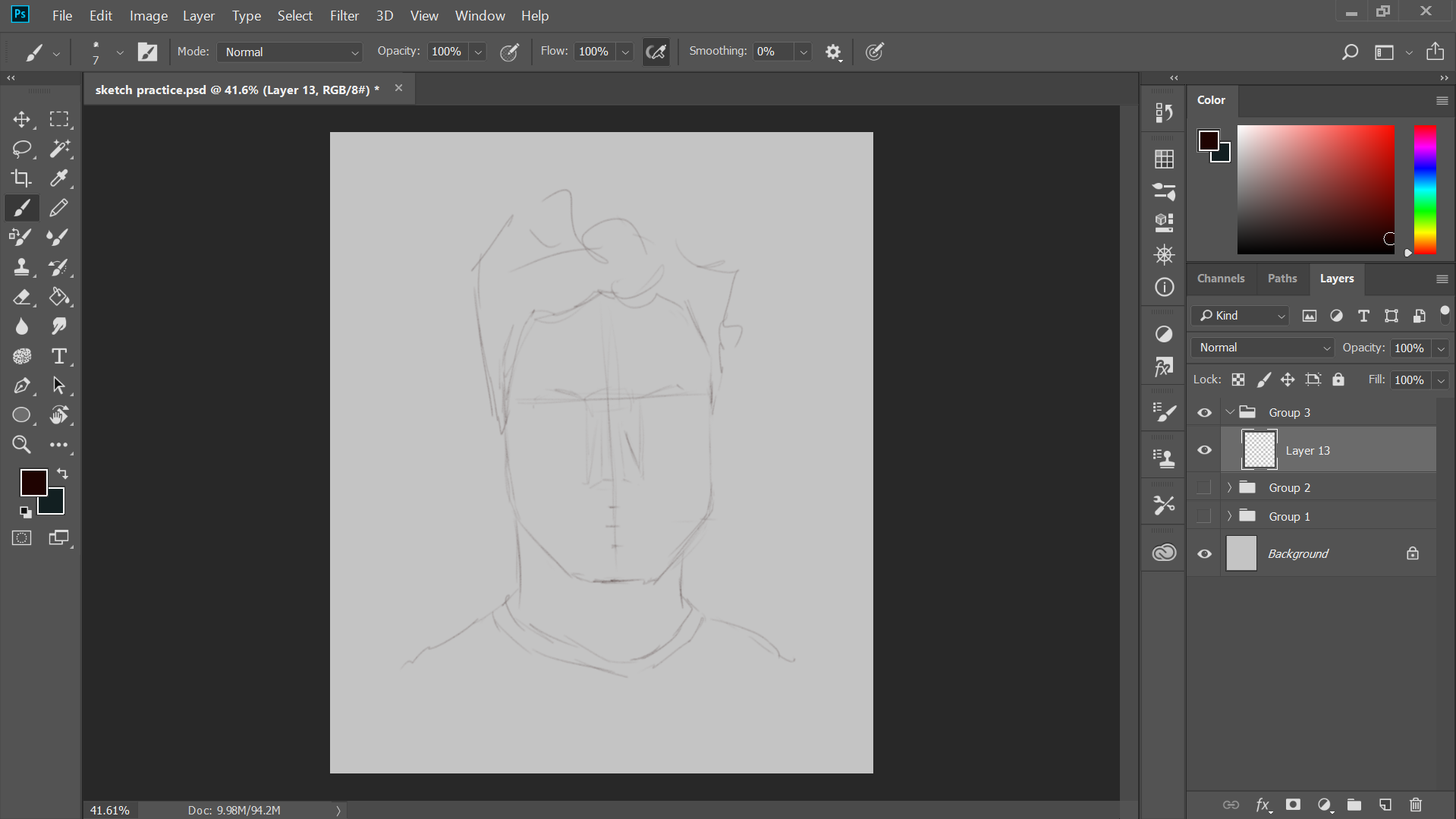Hide the Layer 13 visibility eye
The image size is (1456, 819).
pyautogui.click(x=1204, y=450)
